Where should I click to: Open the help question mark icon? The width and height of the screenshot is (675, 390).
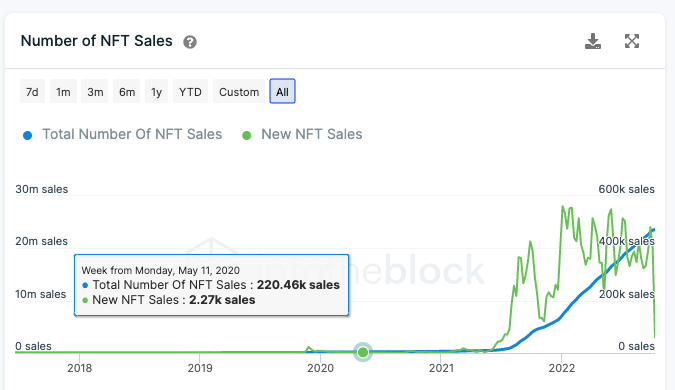pyautogui.click(x=190, y=42)
